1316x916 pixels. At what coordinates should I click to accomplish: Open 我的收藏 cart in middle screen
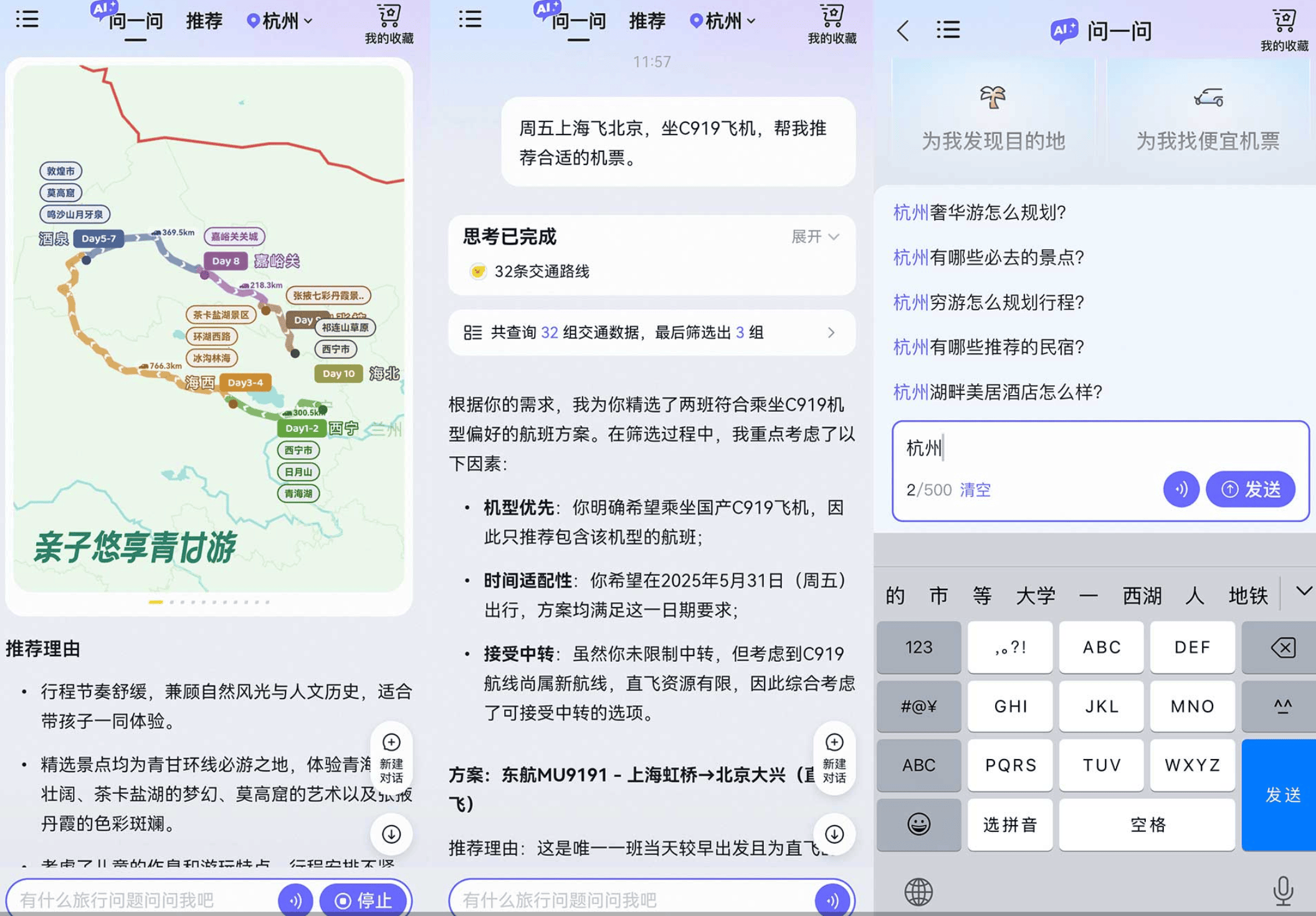[832, 24]
